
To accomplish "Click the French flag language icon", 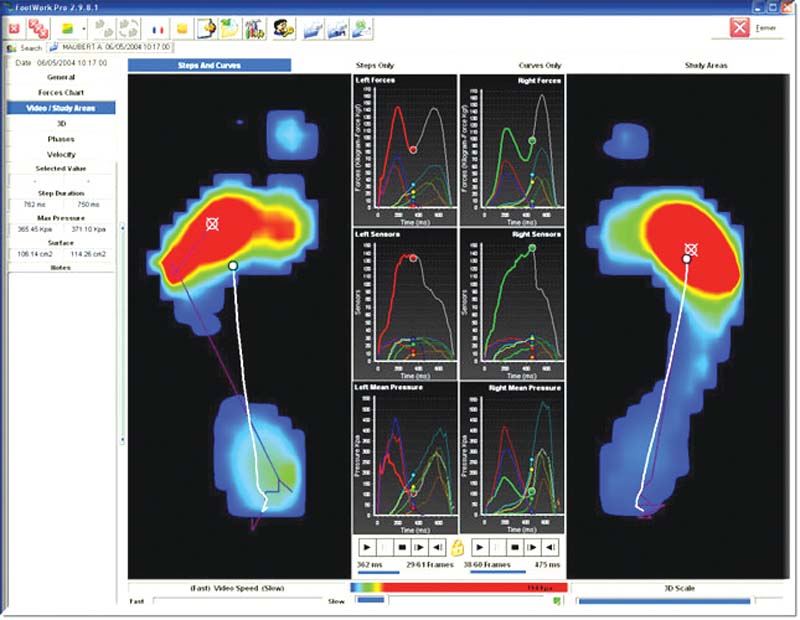I will click(x=157, y=29).
